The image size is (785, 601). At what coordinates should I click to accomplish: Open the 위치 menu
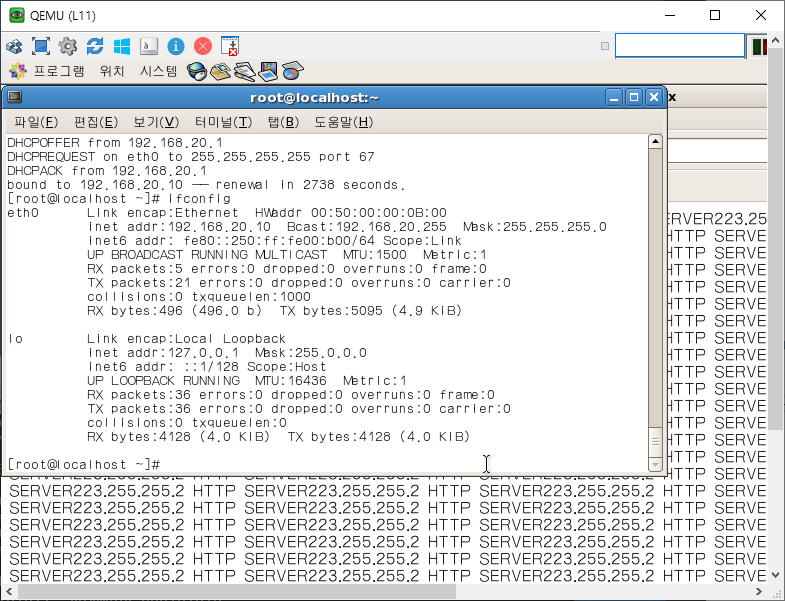coord(112,71)
